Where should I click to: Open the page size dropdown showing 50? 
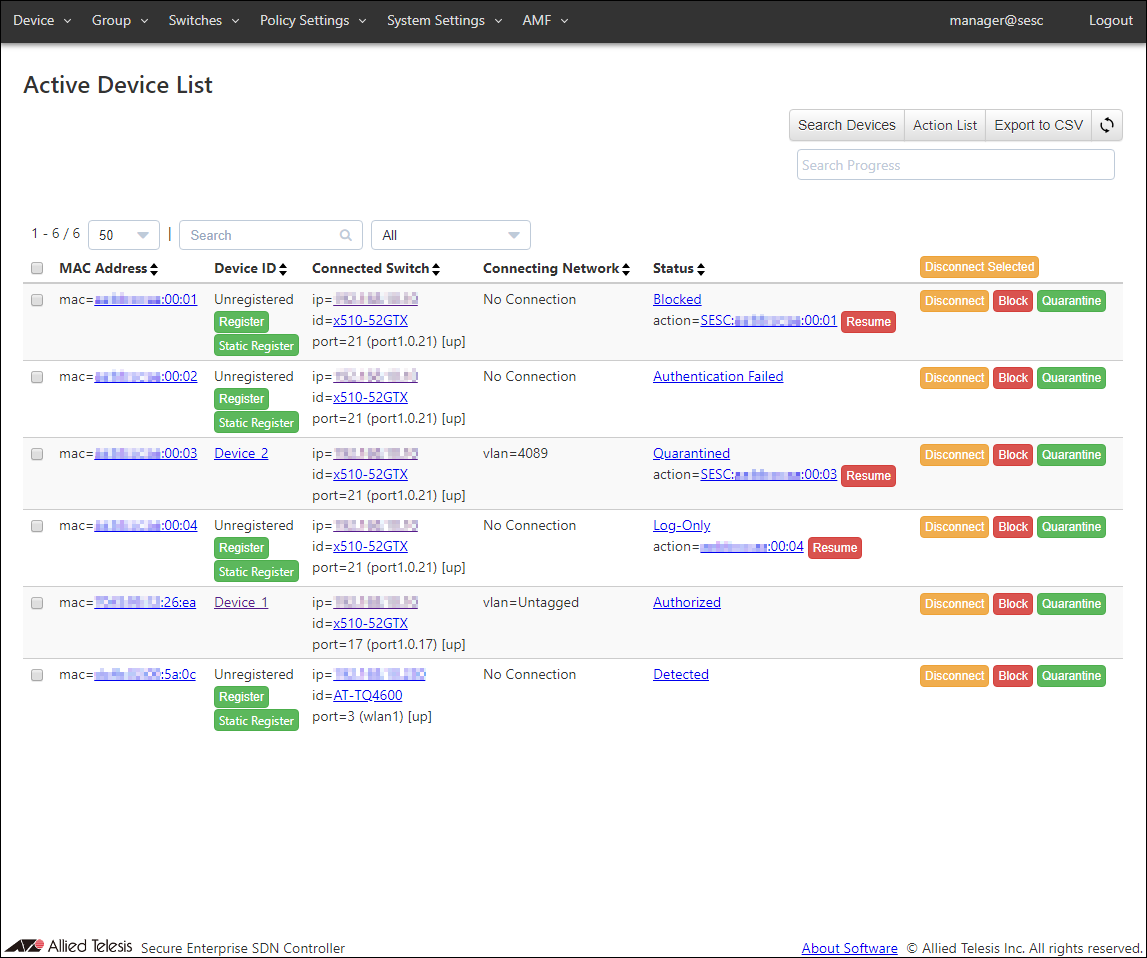tap(124, 235)
